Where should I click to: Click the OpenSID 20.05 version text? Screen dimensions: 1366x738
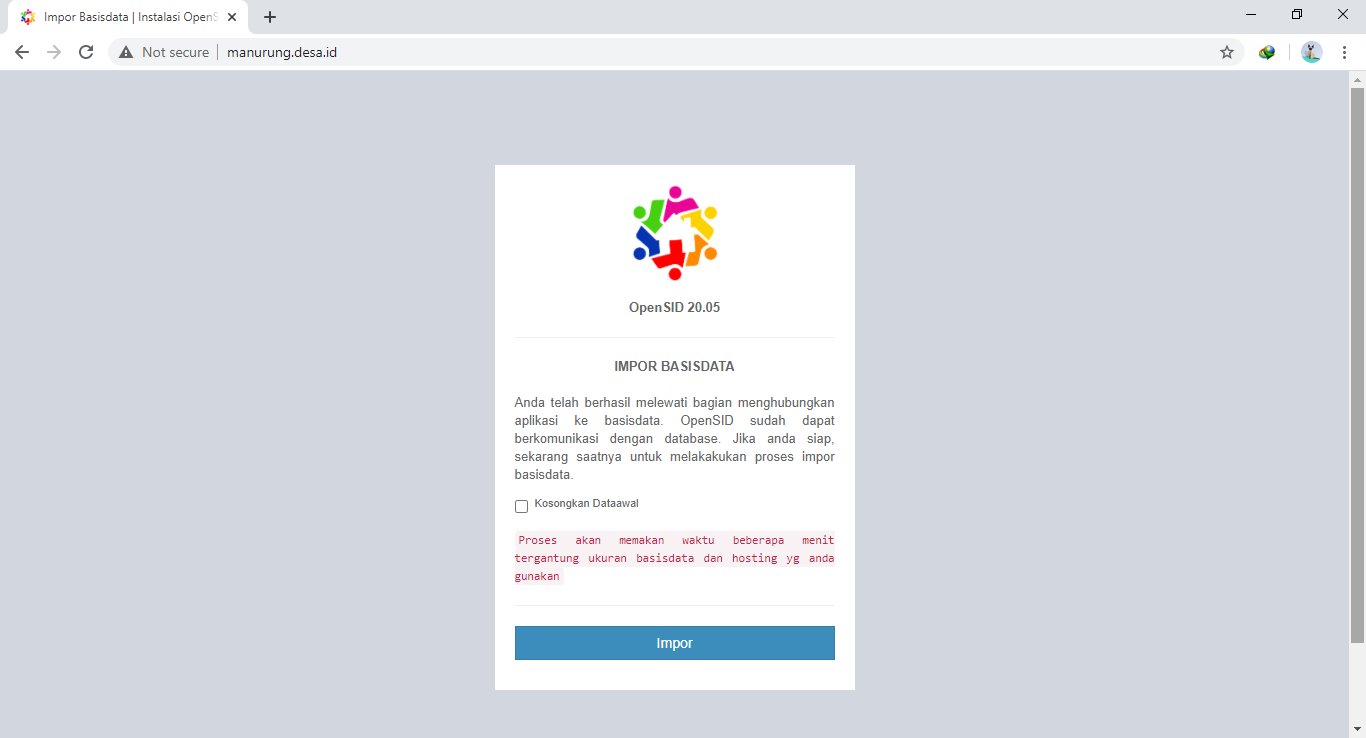click(675, 307)
